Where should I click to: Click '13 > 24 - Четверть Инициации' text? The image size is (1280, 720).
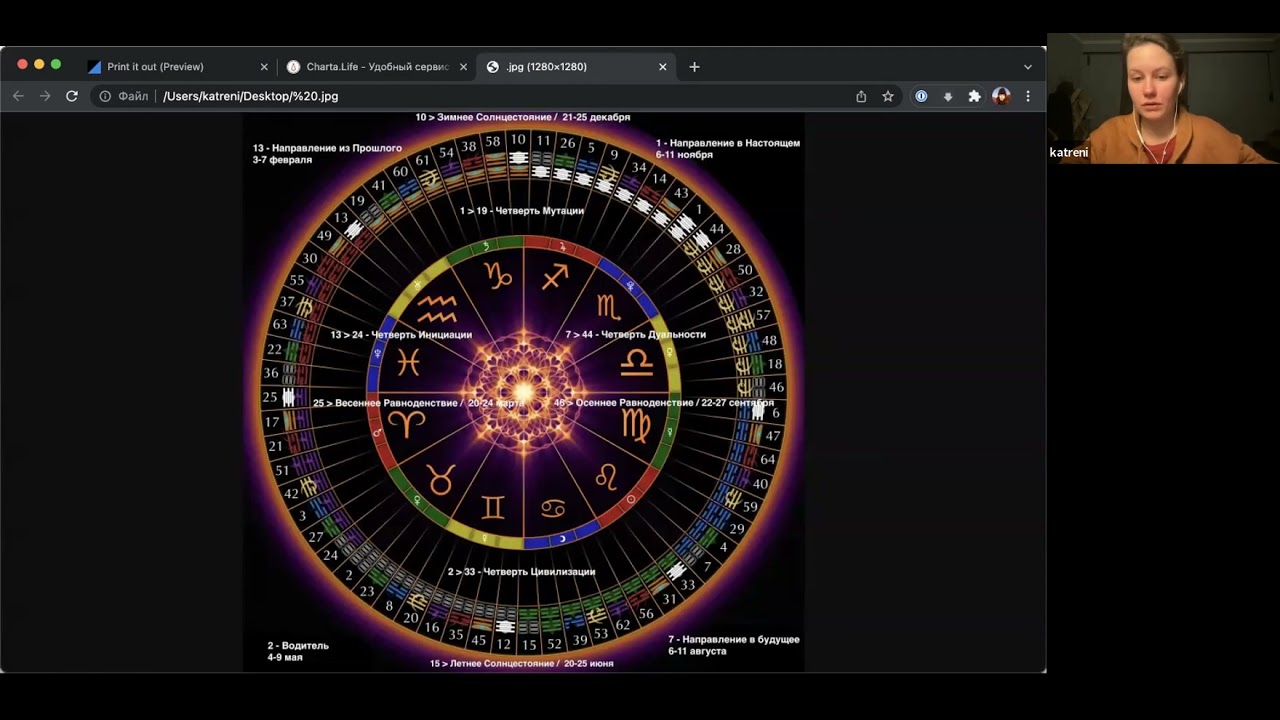click(401, 335)
